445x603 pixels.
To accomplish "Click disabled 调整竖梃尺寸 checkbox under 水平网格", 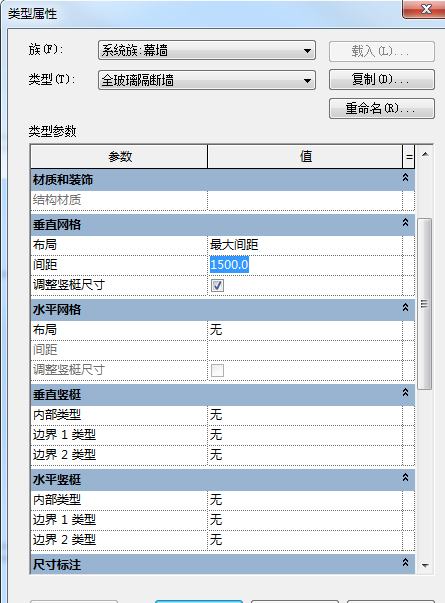I will [217, 370].
